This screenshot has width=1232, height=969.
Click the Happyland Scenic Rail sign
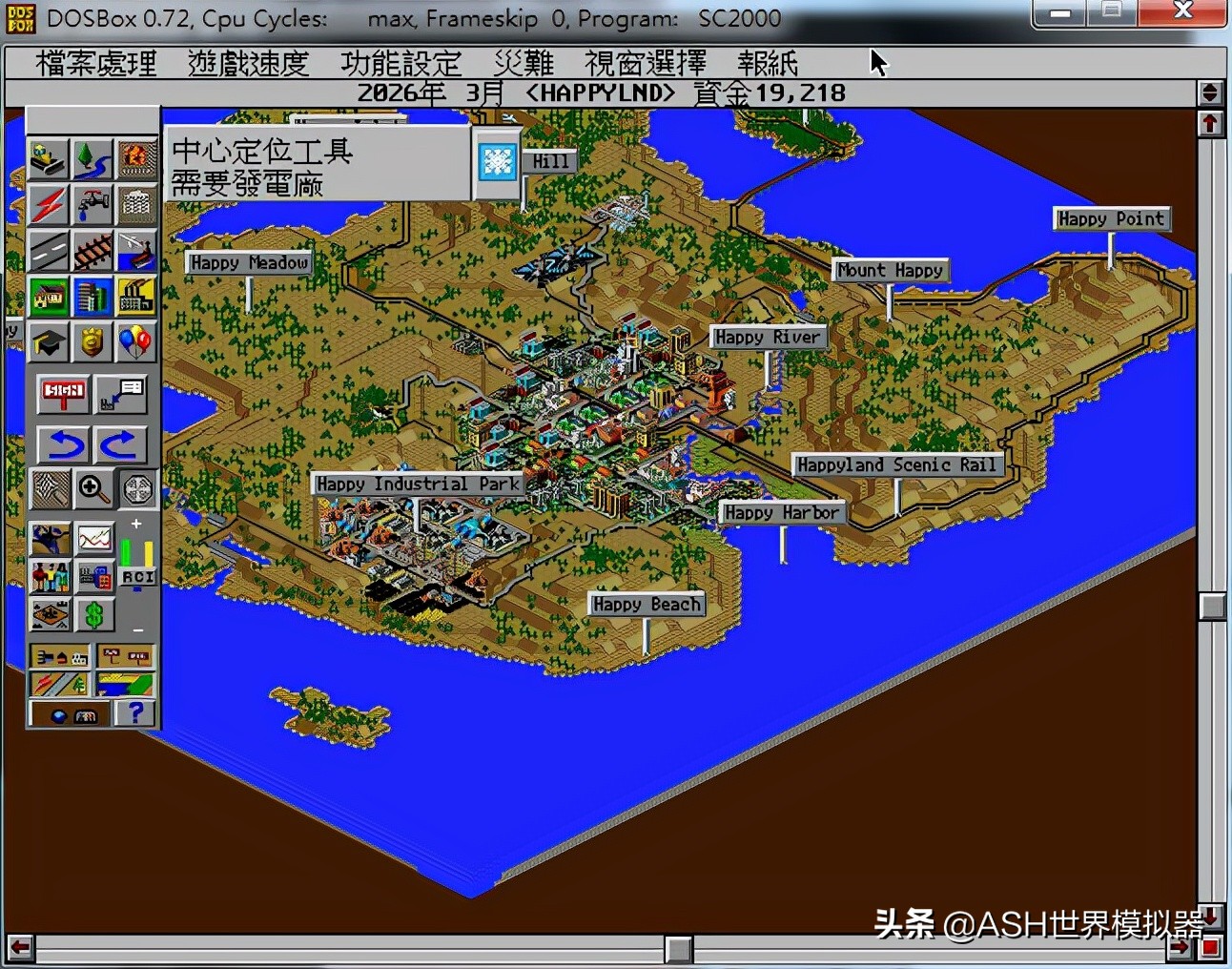[x=897, y=465]
